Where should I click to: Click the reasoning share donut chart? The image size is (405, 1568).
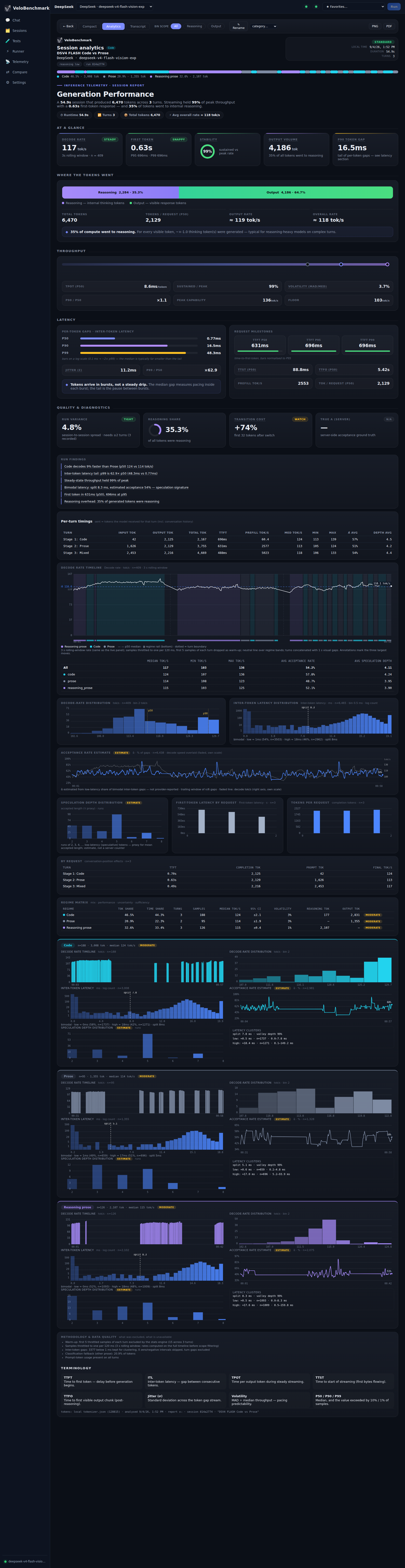pyautogui.click(x=155, y=430)
